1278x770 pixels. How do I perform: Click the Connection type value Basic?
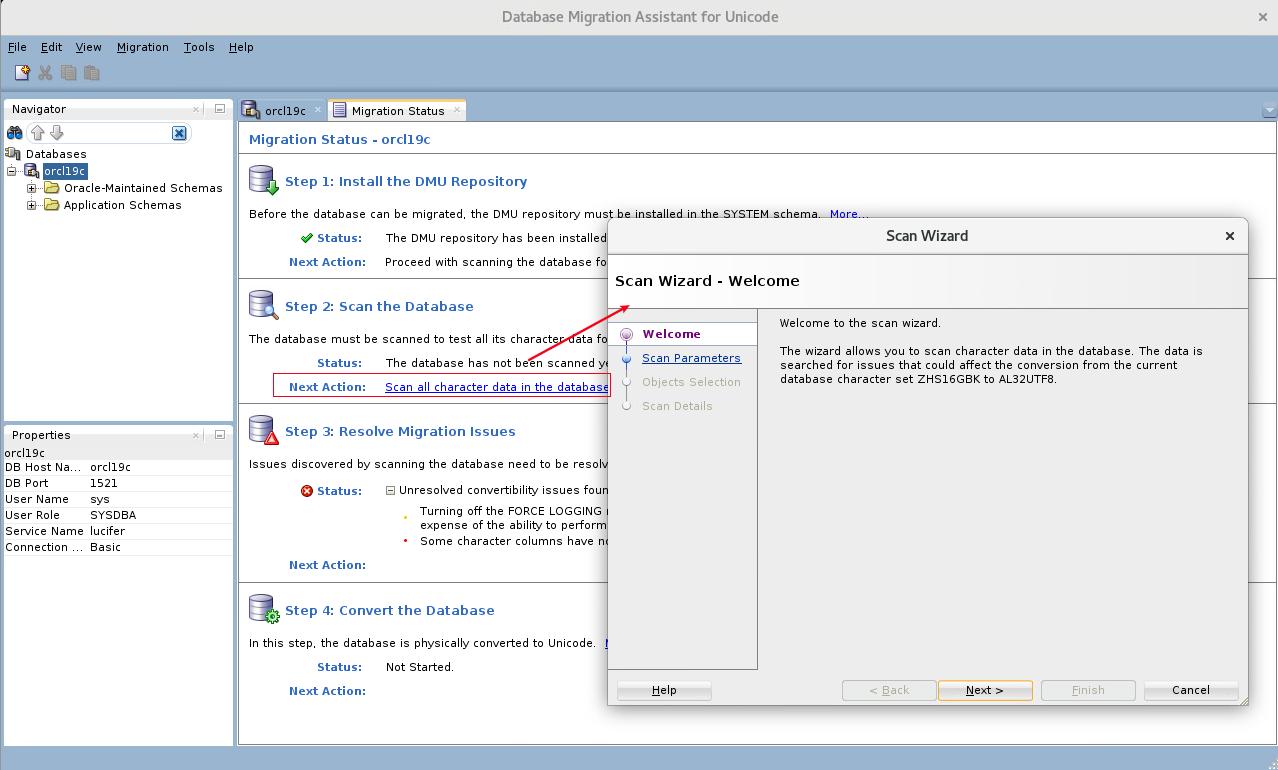[x=105, y=547]
